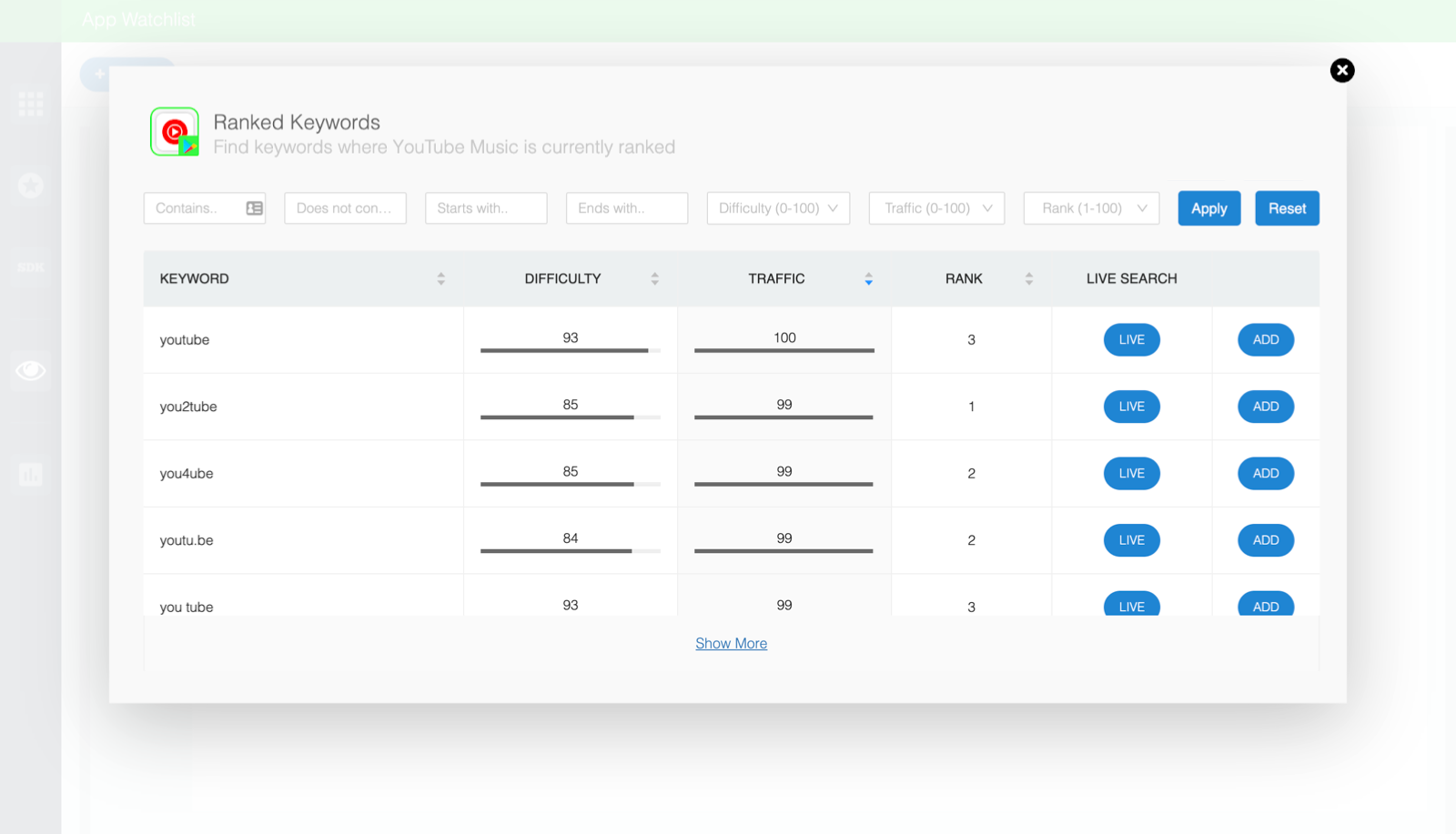The image size is (1456, 834).
Task: Open the star icon in sidebar
Action: click(x=31, y=186)
